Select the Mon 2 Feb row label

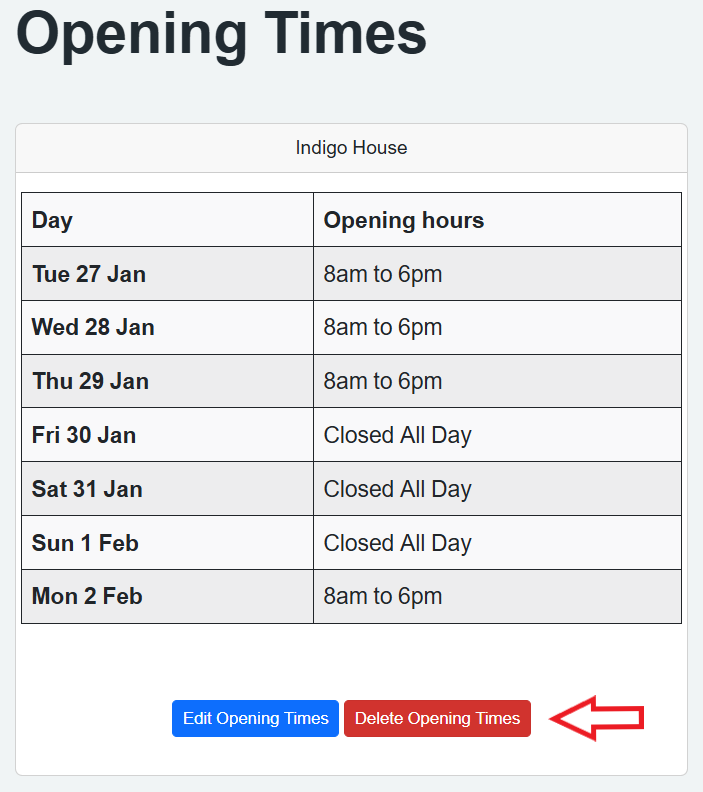87,597
